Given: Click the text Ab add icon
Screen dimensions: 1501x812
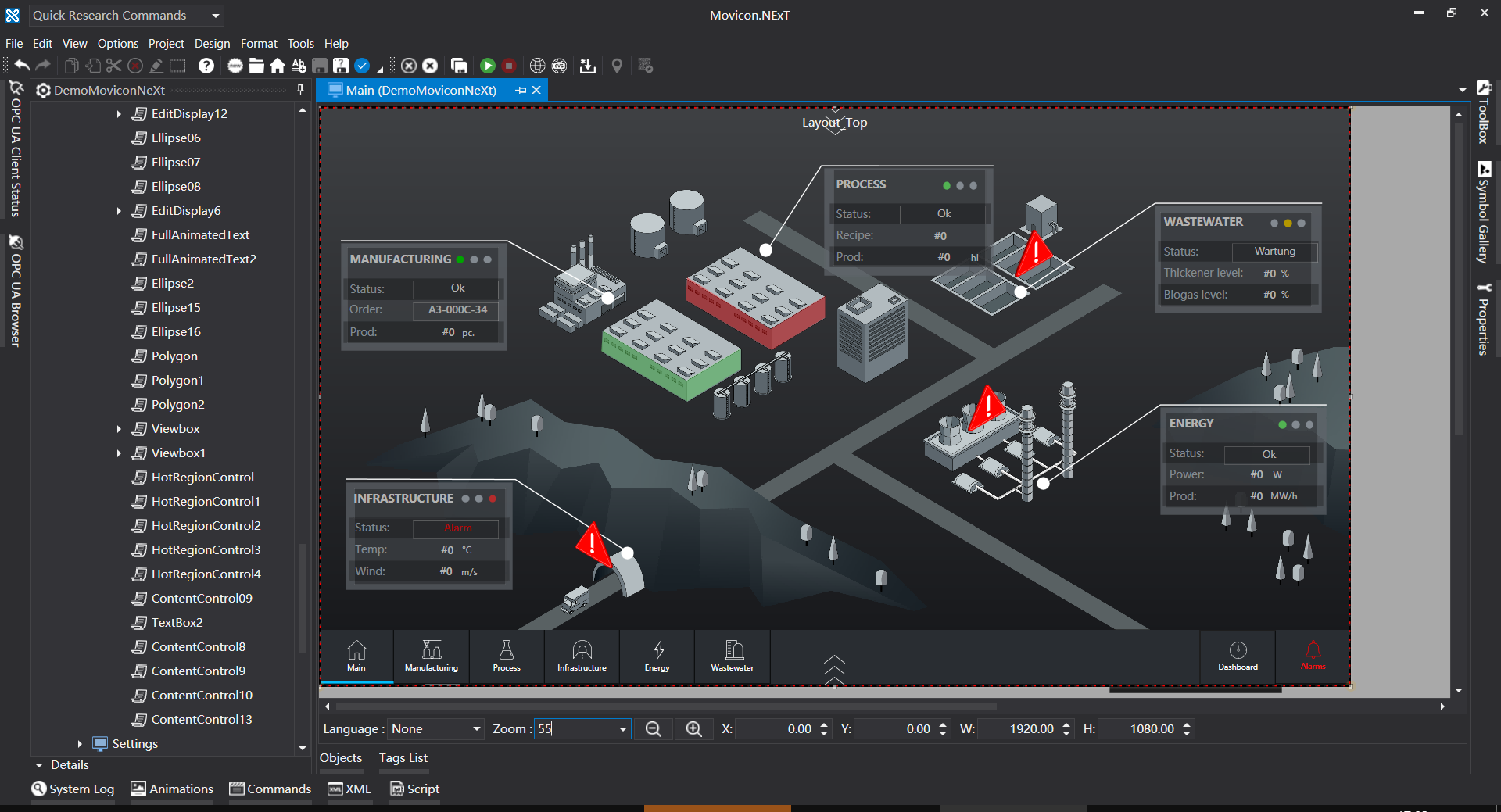Looking at the screenshot, I should tap(299, 66).
